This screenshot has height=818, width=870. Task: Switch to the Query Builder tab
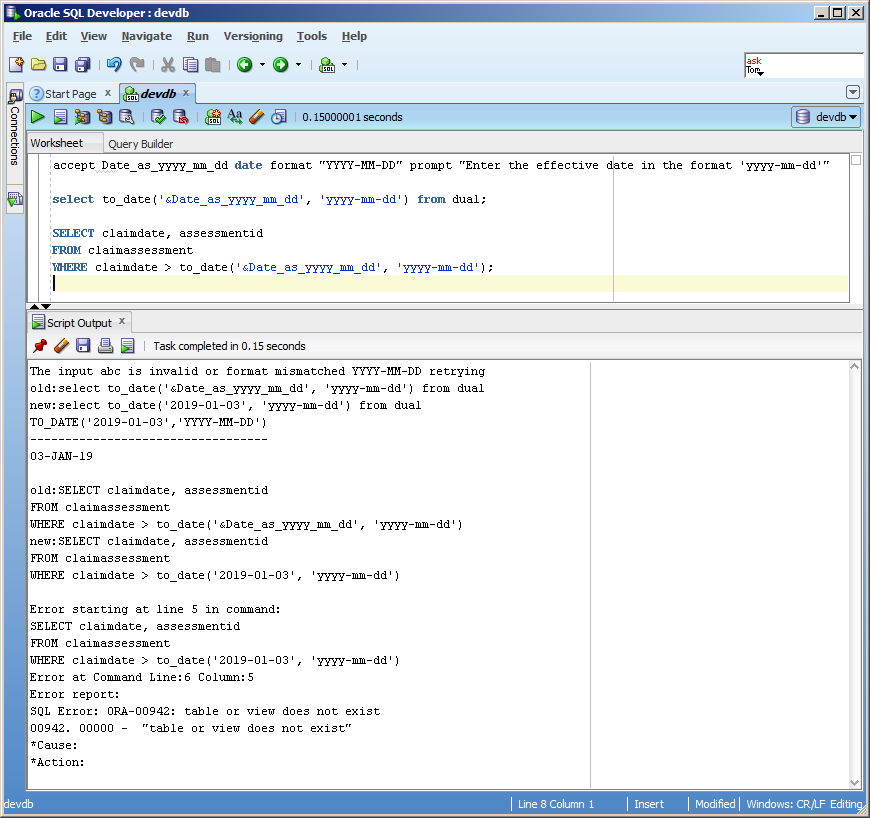(140, 144)
